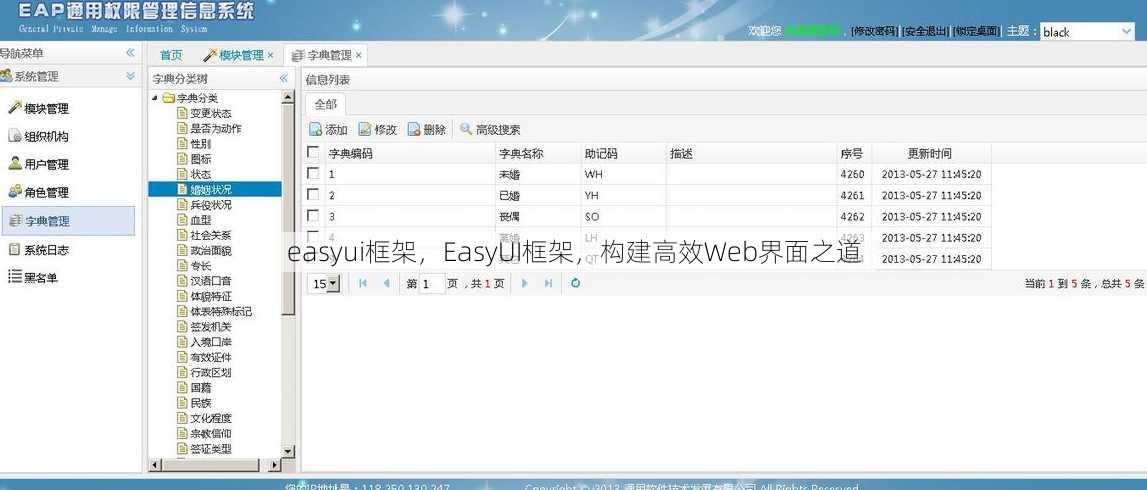Collapse the 字典分类树 panel
Screen dimensions: 1147x490
(x=284, y=78)
